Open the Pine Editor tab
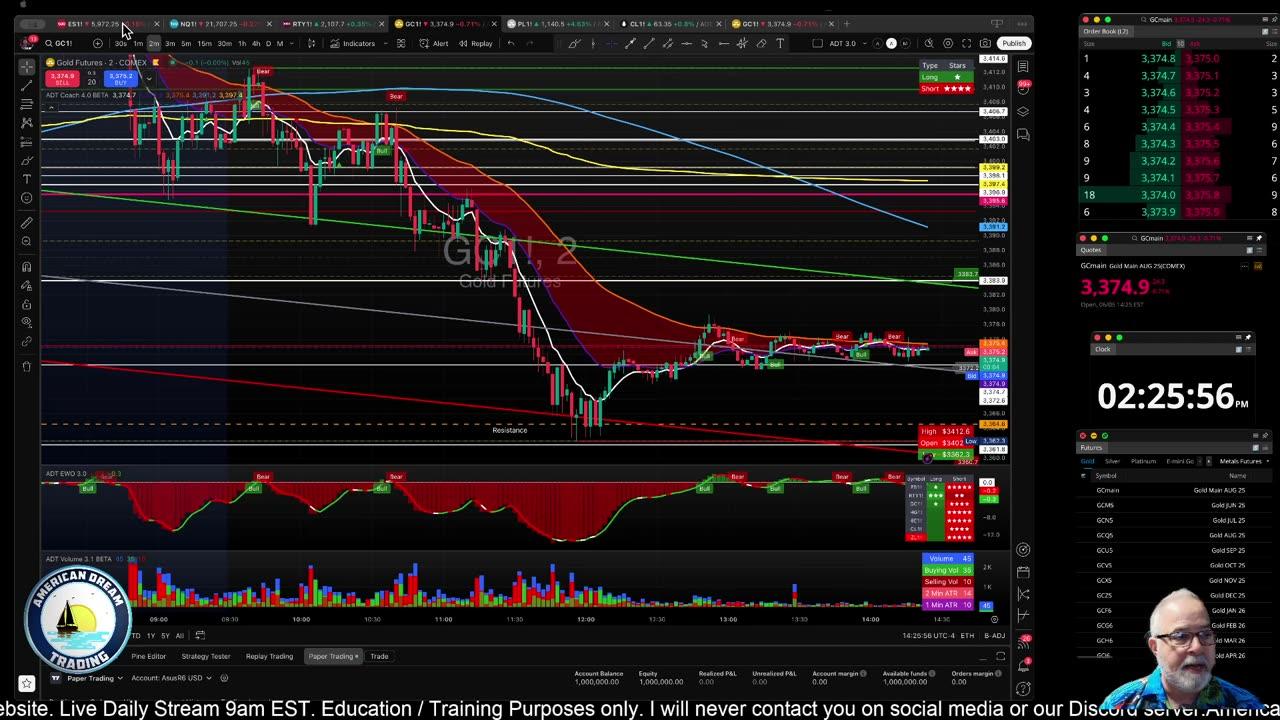This screenshot has height=720, width=1280. [148, 656]
